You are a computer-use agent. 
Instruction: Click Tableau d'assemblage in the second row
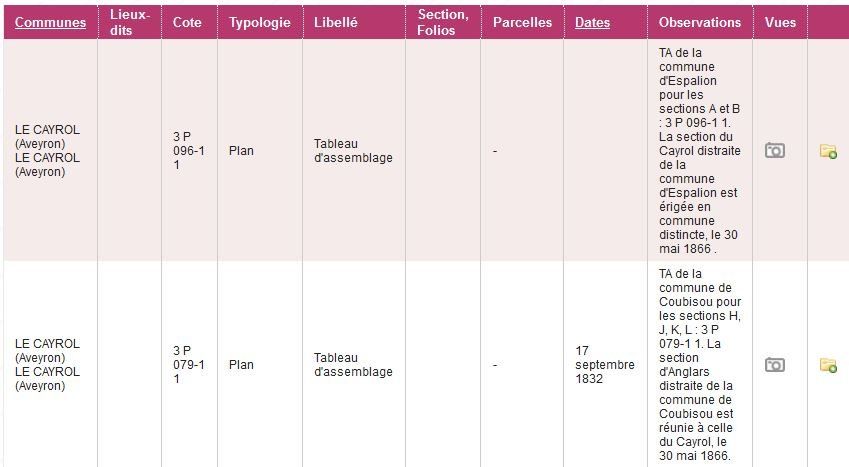[x=353, y=365]
